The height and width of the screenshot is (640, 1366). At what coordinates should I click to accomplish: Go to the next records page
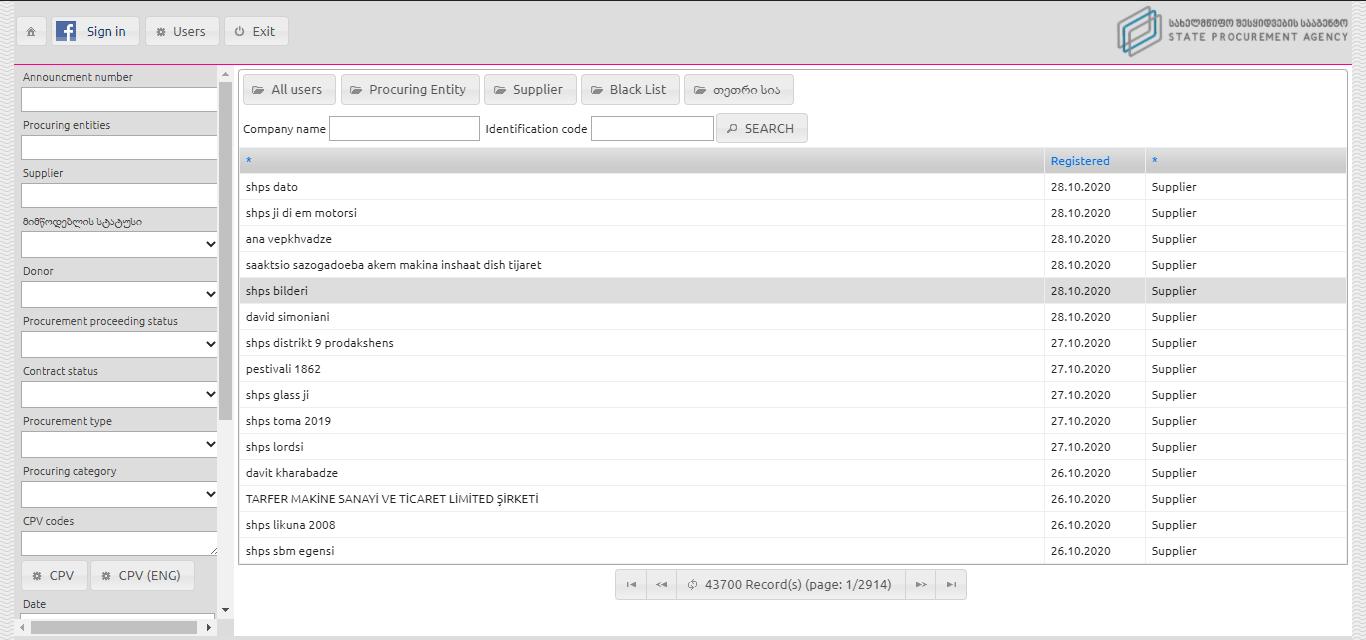pos(921,585)
